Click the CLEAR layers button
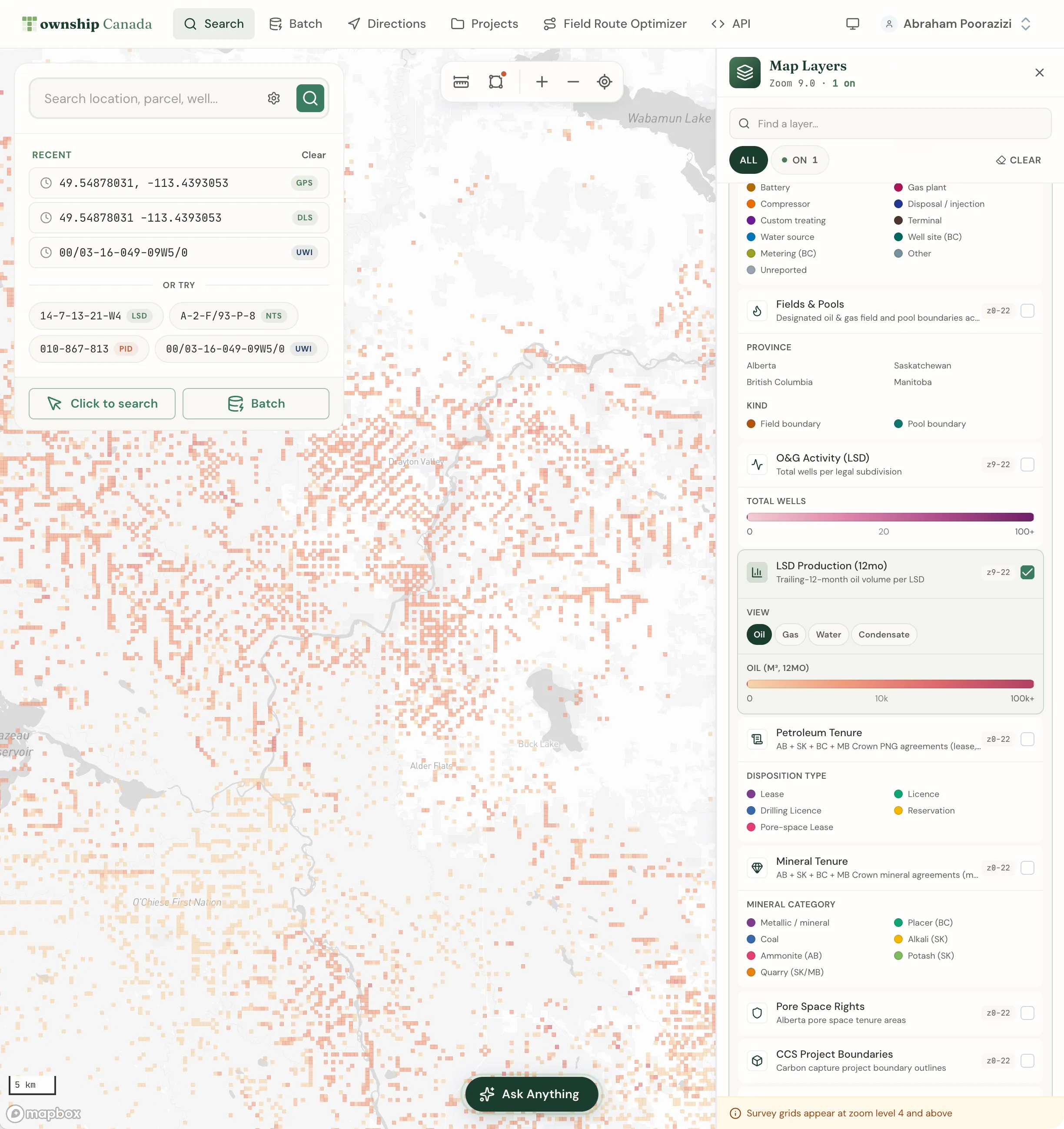This screenshot has height=1129, width=1064. (1018, 160)
